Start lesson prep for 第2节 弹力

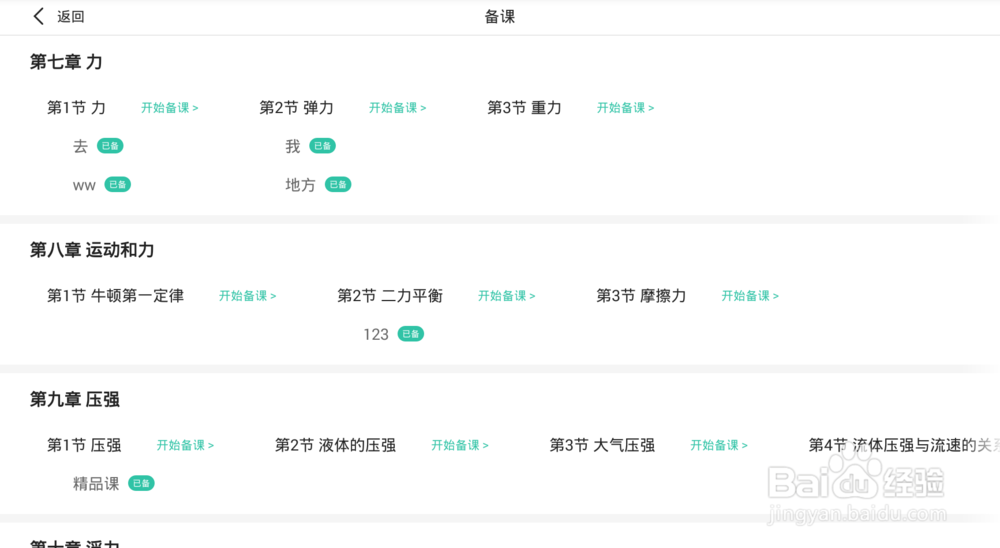coord(398,108)
